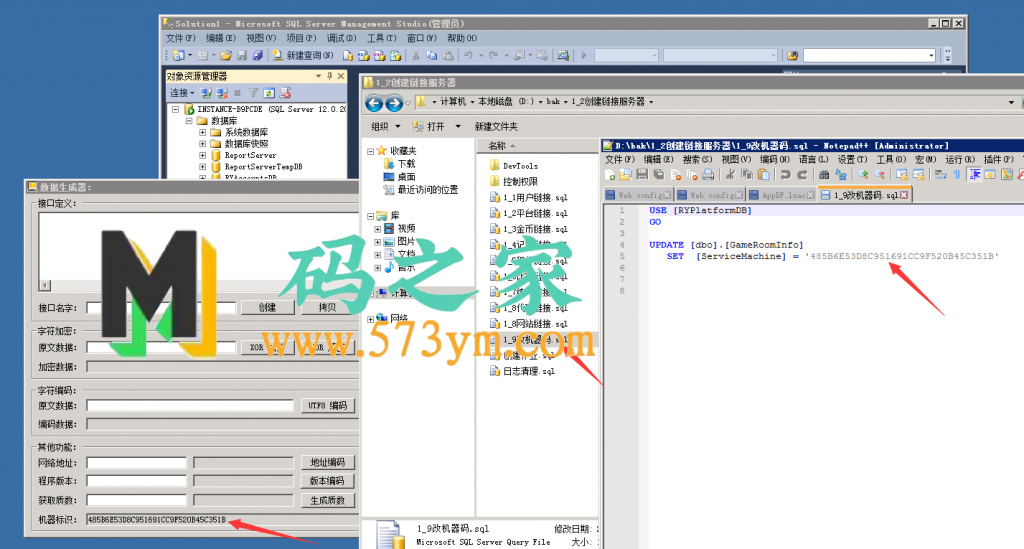The height and width of the screenshot is (549, 1024).
Task: Click Cut scissors icon in SSMS toolbar
Action: pos(415,55)
